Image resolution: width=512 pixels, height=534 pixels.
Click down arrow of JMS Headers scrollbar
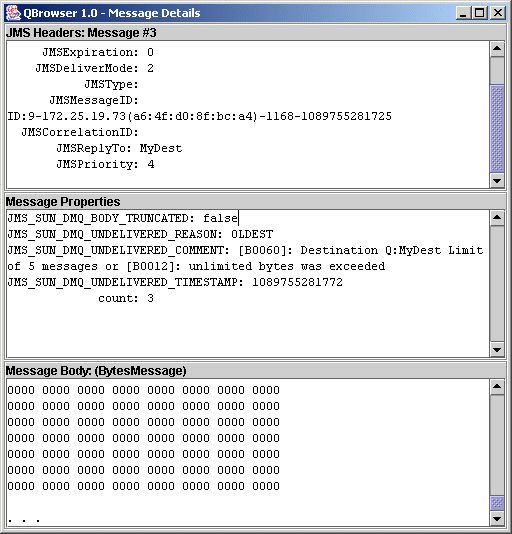coord(497,180)
